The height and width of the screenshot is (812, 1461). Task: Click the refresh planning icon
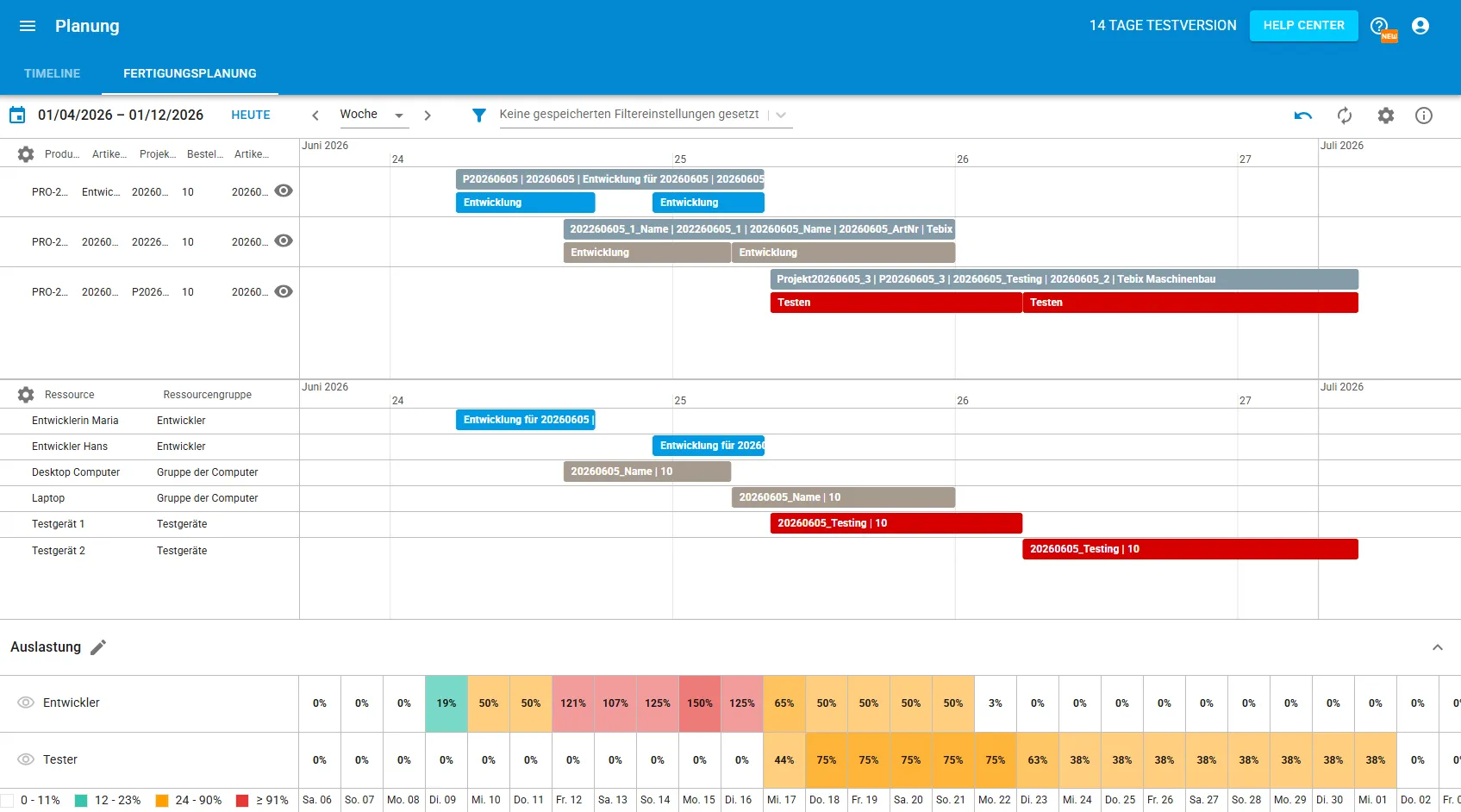pos(1345,116)
